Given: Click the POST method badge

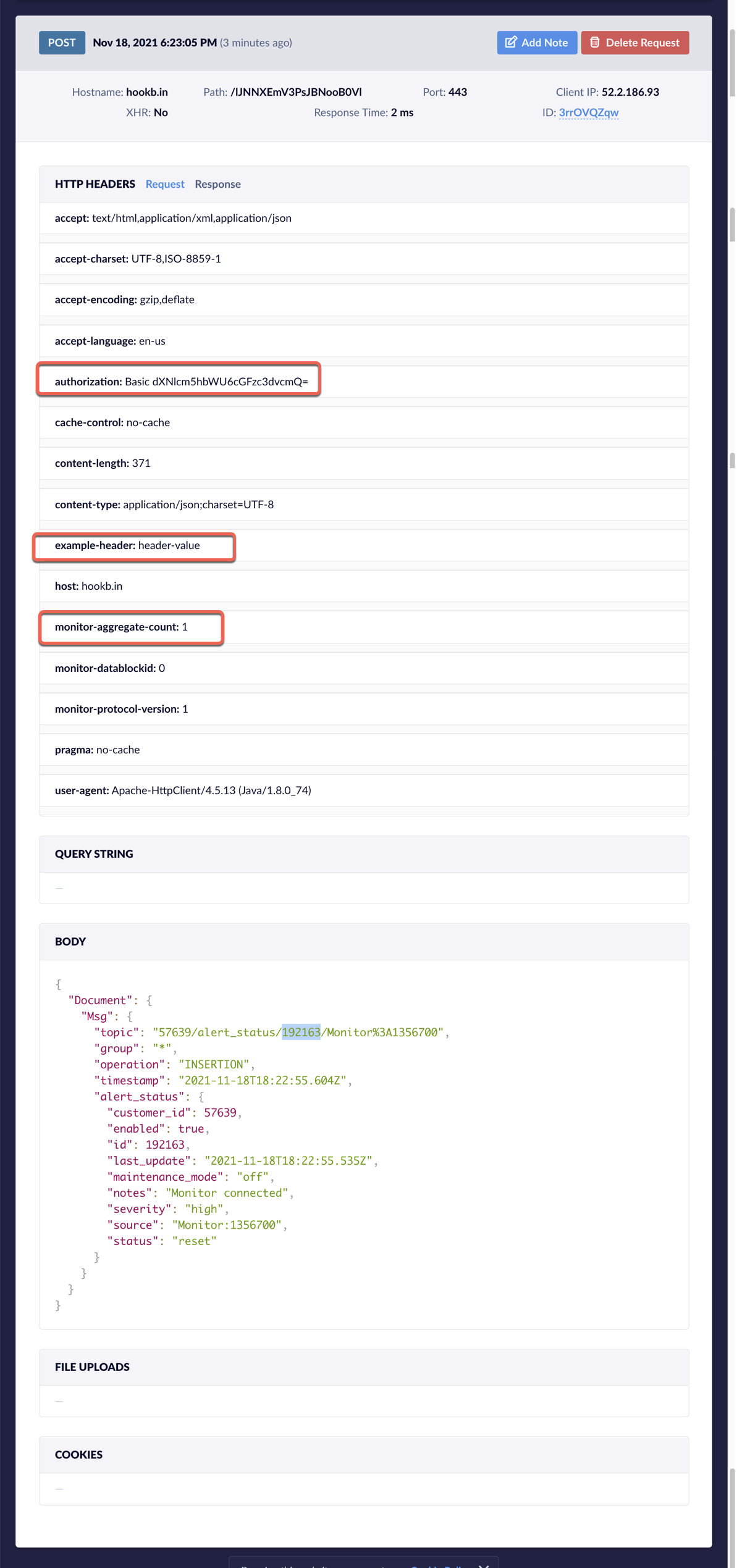Looking at the screenshot, I should coord(62,43).
